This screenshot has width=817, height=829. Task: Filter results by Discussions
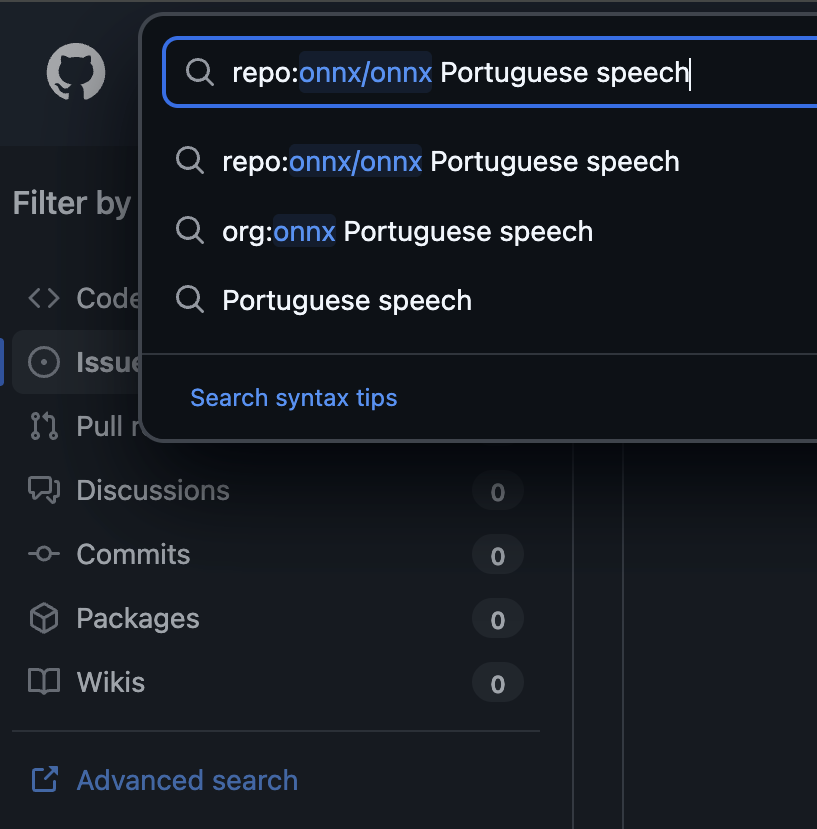click(153, 491)
